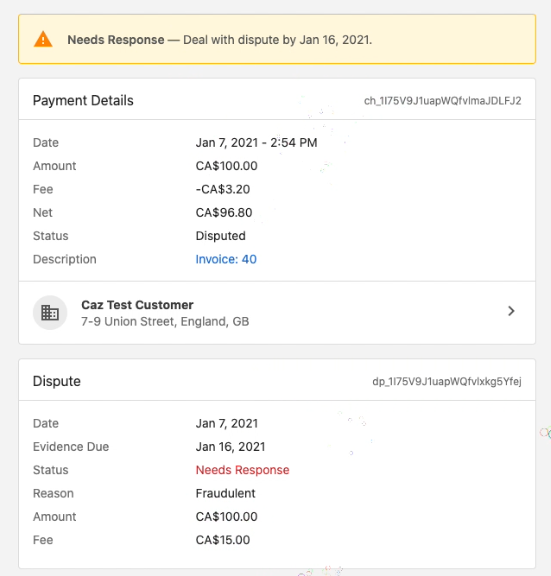Click the -CA$3.20 fee value
The image size is (551, 576).
(223, 189)
